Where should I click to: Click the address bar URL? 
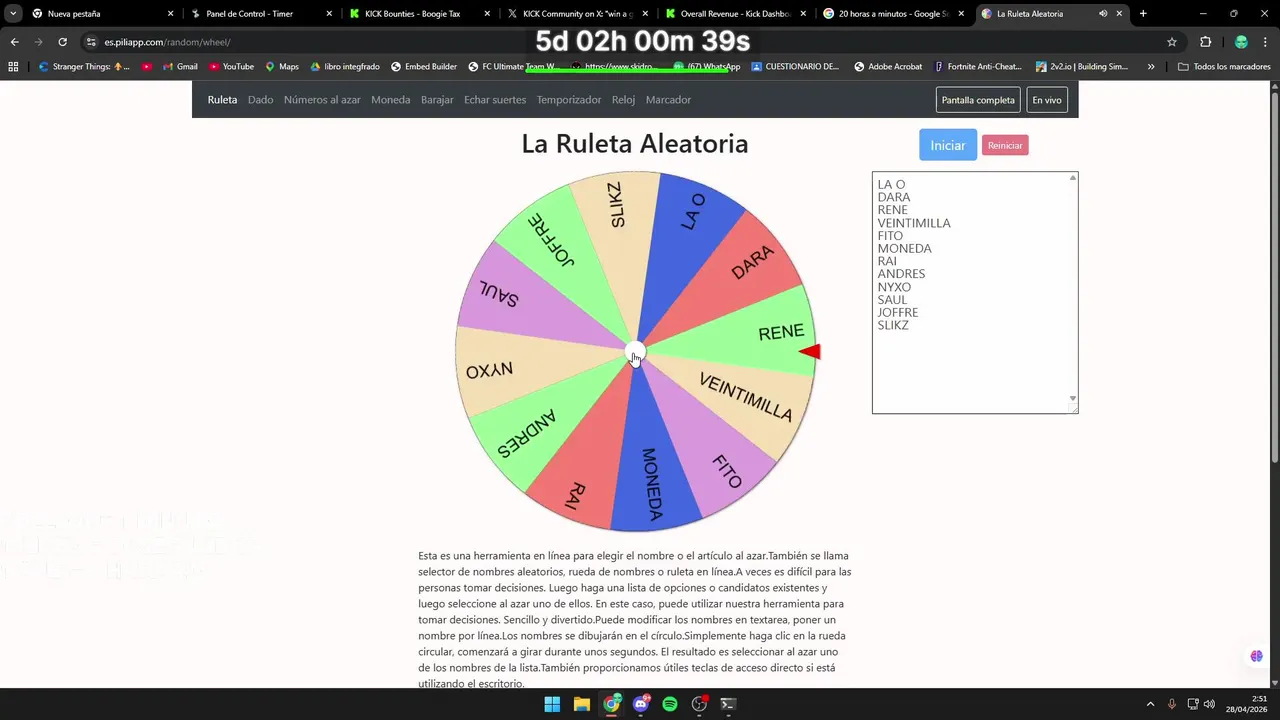tap(167, 42)
